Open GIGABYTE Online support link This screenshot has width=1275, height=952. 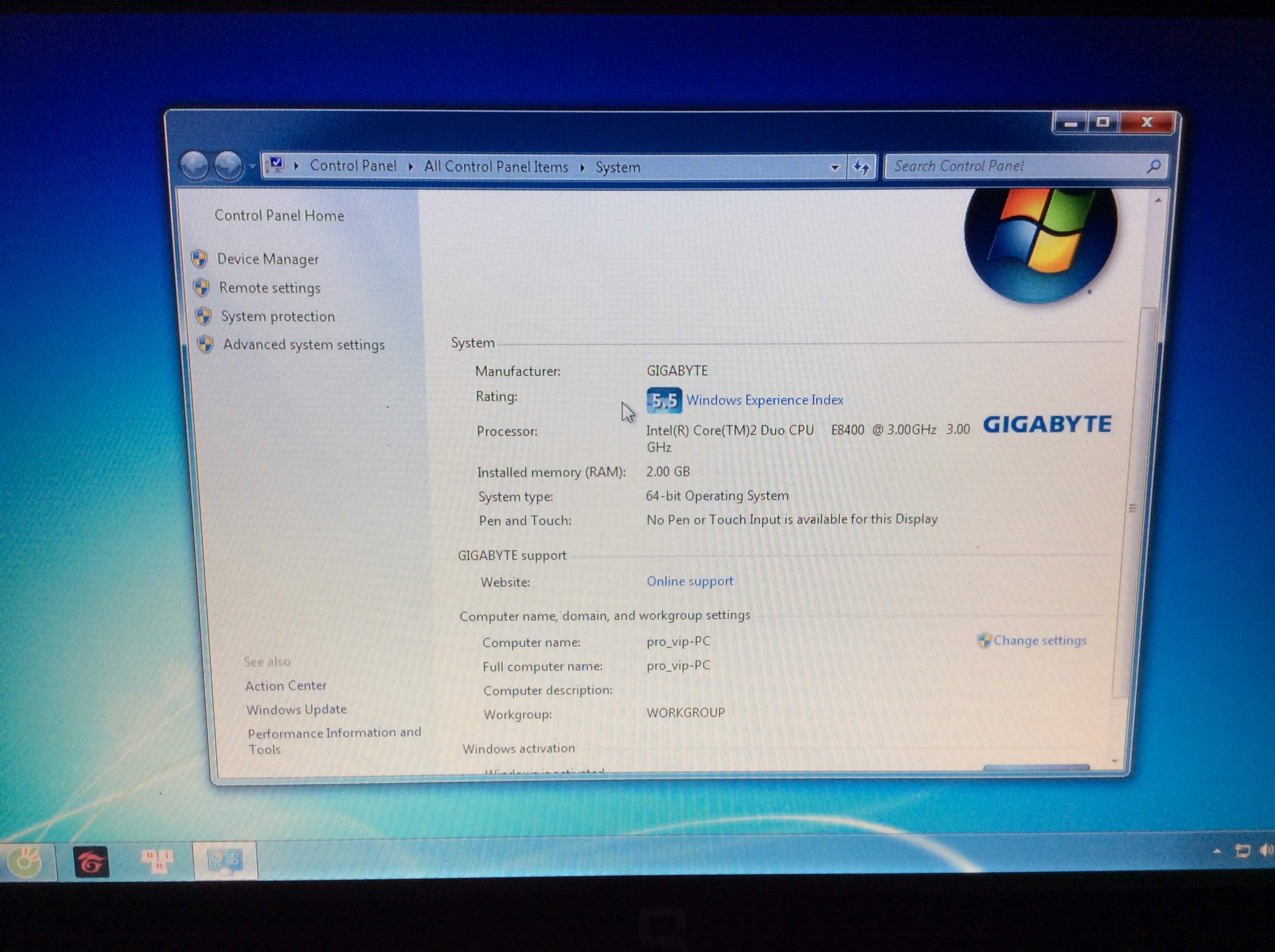[x=690, y=581]
